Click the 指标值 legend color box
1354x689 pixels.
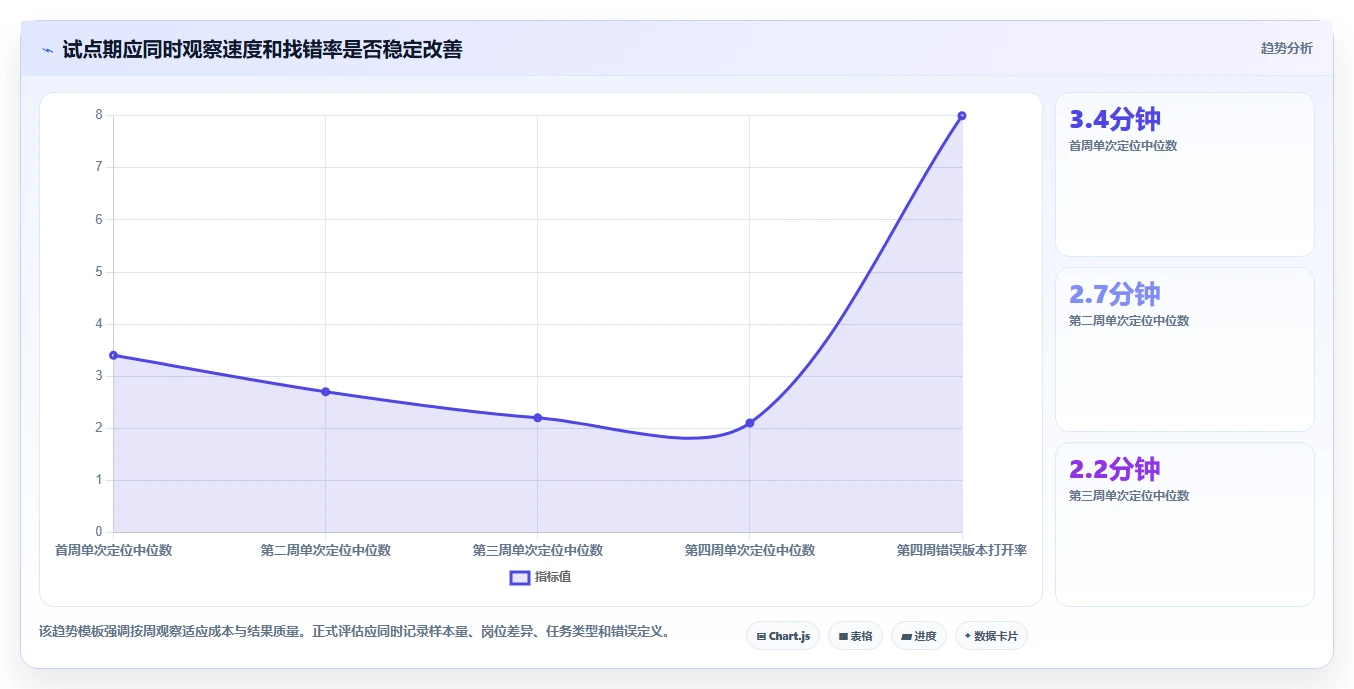click(x=520, y=577)
